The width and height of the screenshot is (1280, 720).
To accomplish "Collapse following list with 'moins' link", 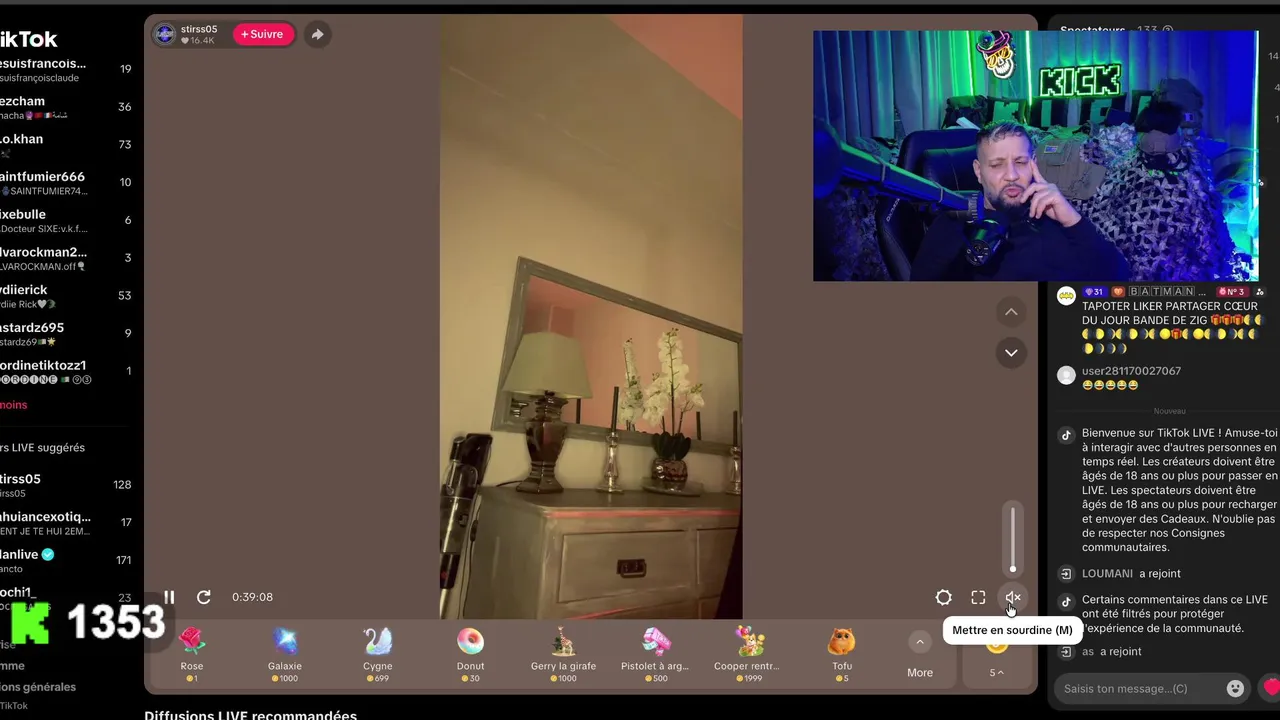I will pyautogui.click(x=14, y=405).
